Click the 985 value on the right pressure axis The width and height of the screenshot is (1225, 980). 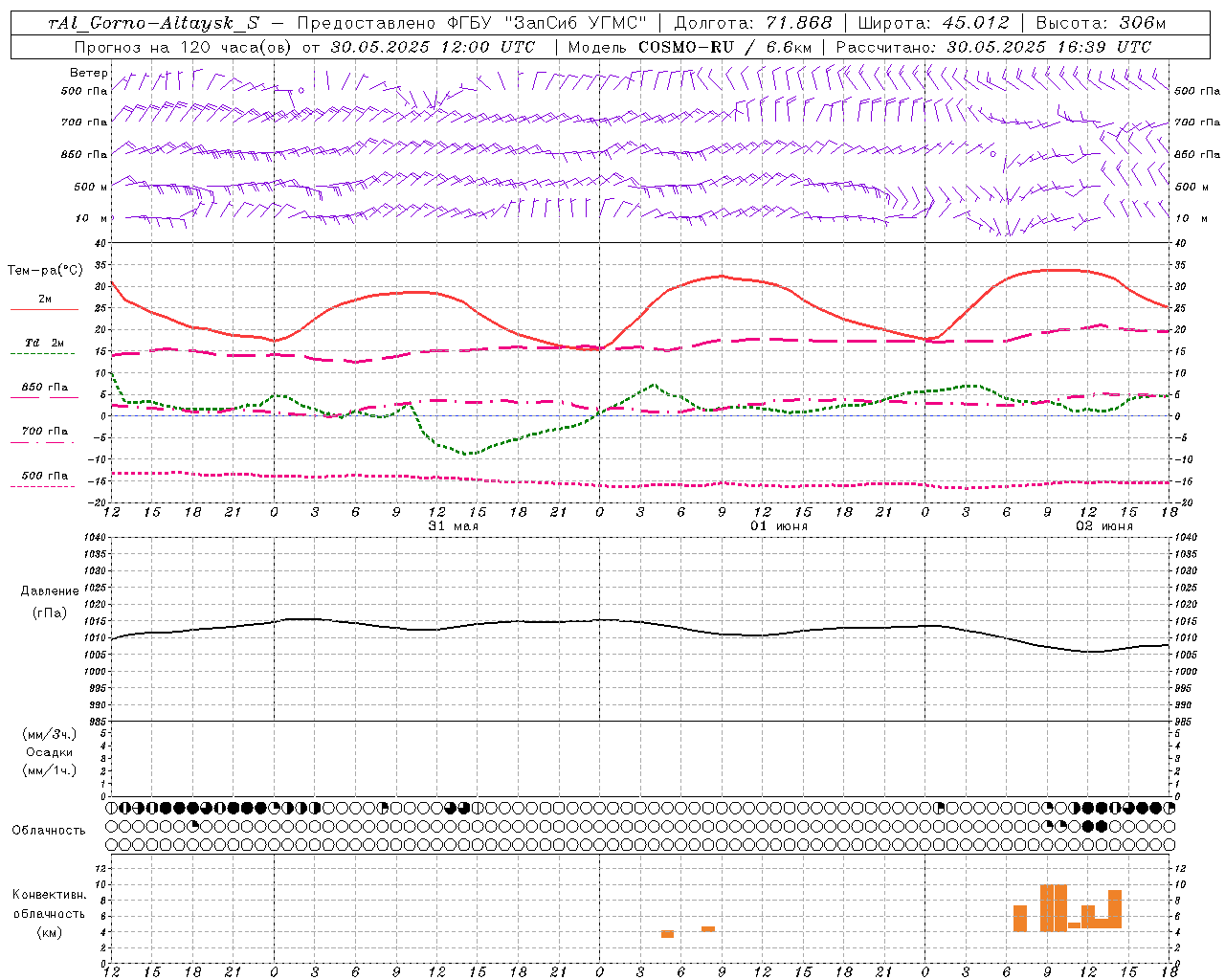1185,722
